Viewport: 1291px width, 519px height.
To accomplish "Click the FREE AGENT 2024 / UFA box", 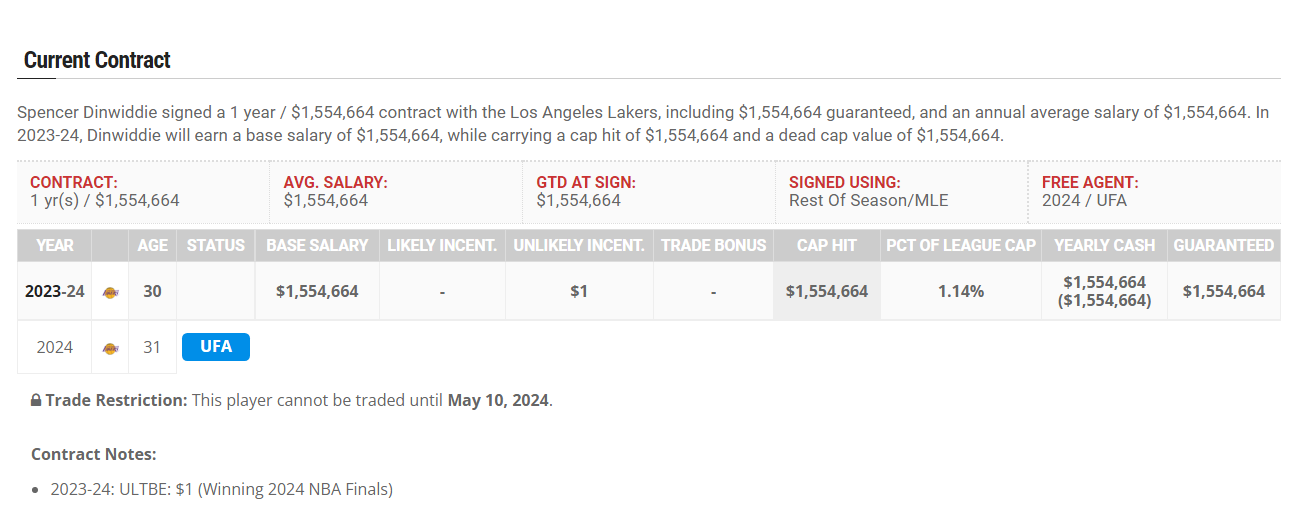I will point(1154,192).
